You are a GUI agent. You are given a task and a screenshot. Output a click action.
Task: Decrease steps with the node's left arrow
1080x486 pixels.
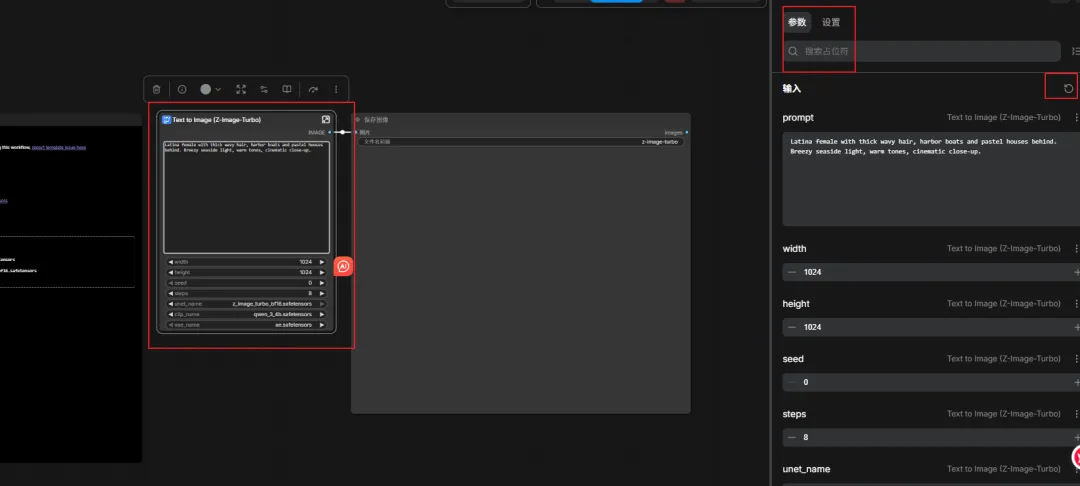170,293
